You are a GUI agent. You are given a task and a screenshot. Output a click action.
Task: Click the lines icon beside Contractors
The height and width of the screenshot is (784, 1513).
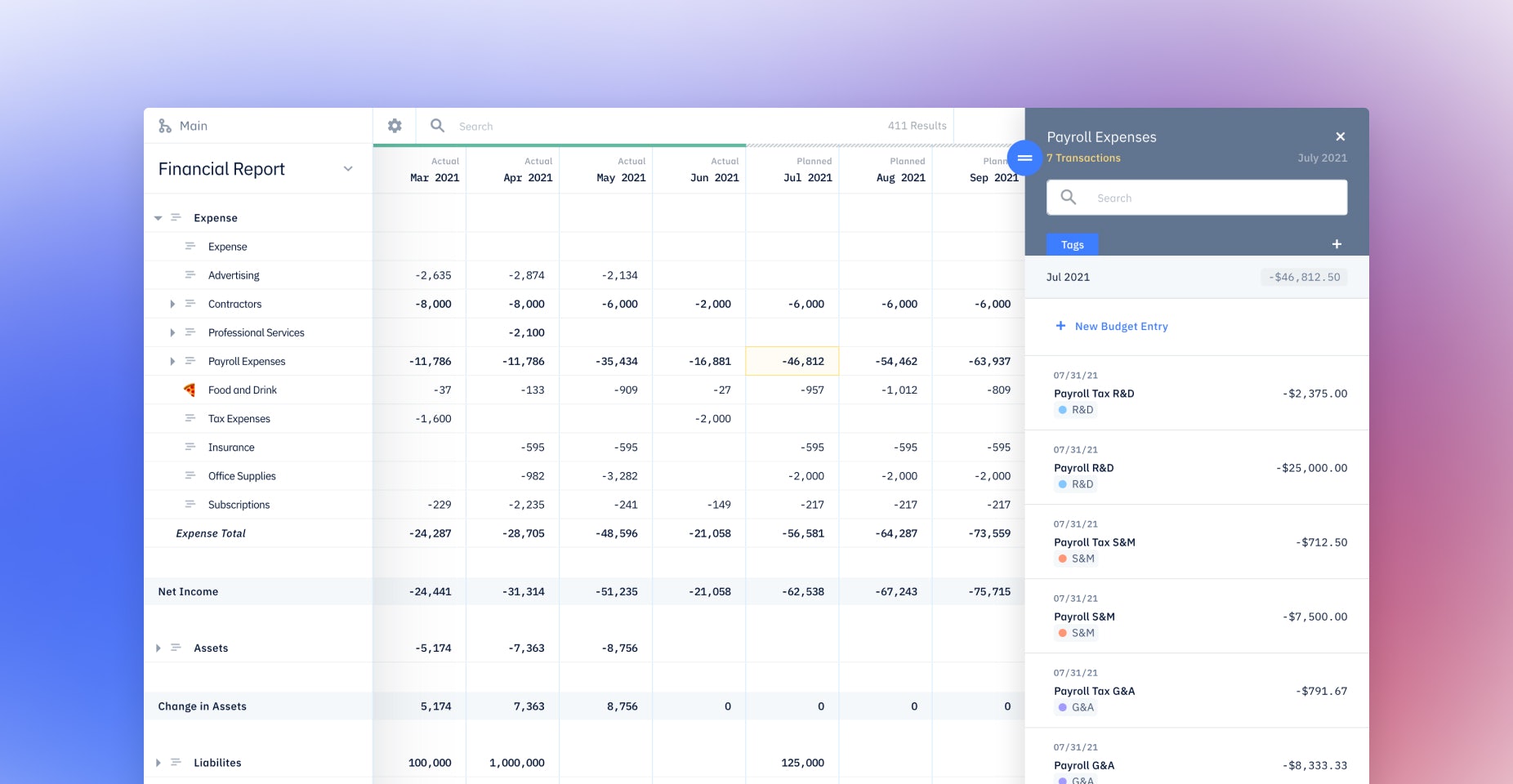[190, 304]
